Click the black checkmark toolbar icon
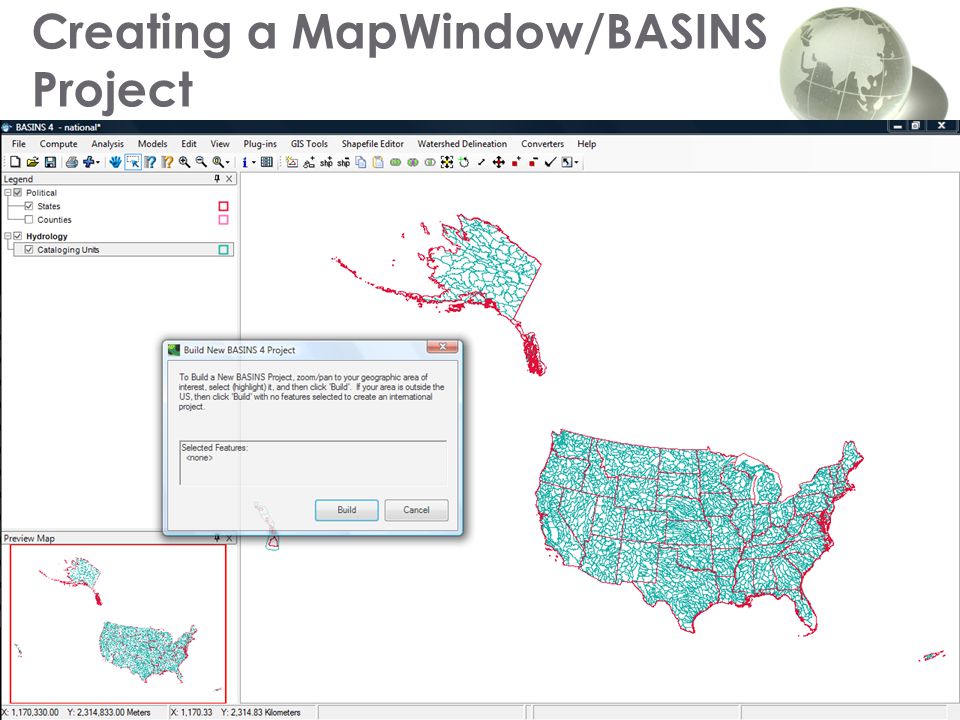Image resolution: width=960 pixels, height=720 pixels. click(x=550, y=162)
